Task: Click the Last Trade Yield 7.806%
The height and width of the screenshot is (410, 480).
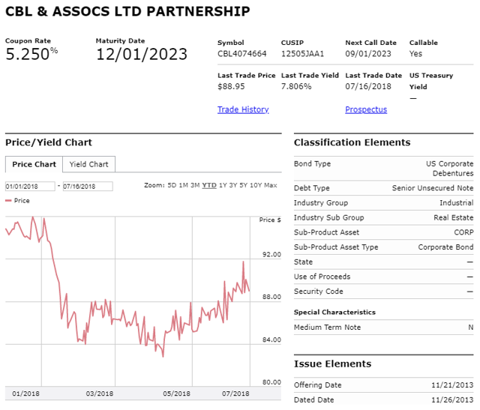Action: click(x=296, y=86)
